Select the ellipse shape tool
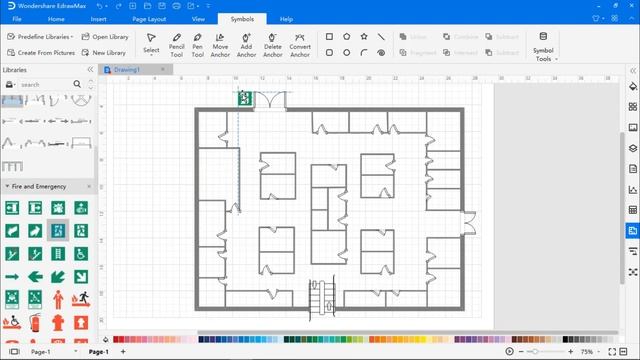Screen dimensions: 640x360 tap(347, 53)
